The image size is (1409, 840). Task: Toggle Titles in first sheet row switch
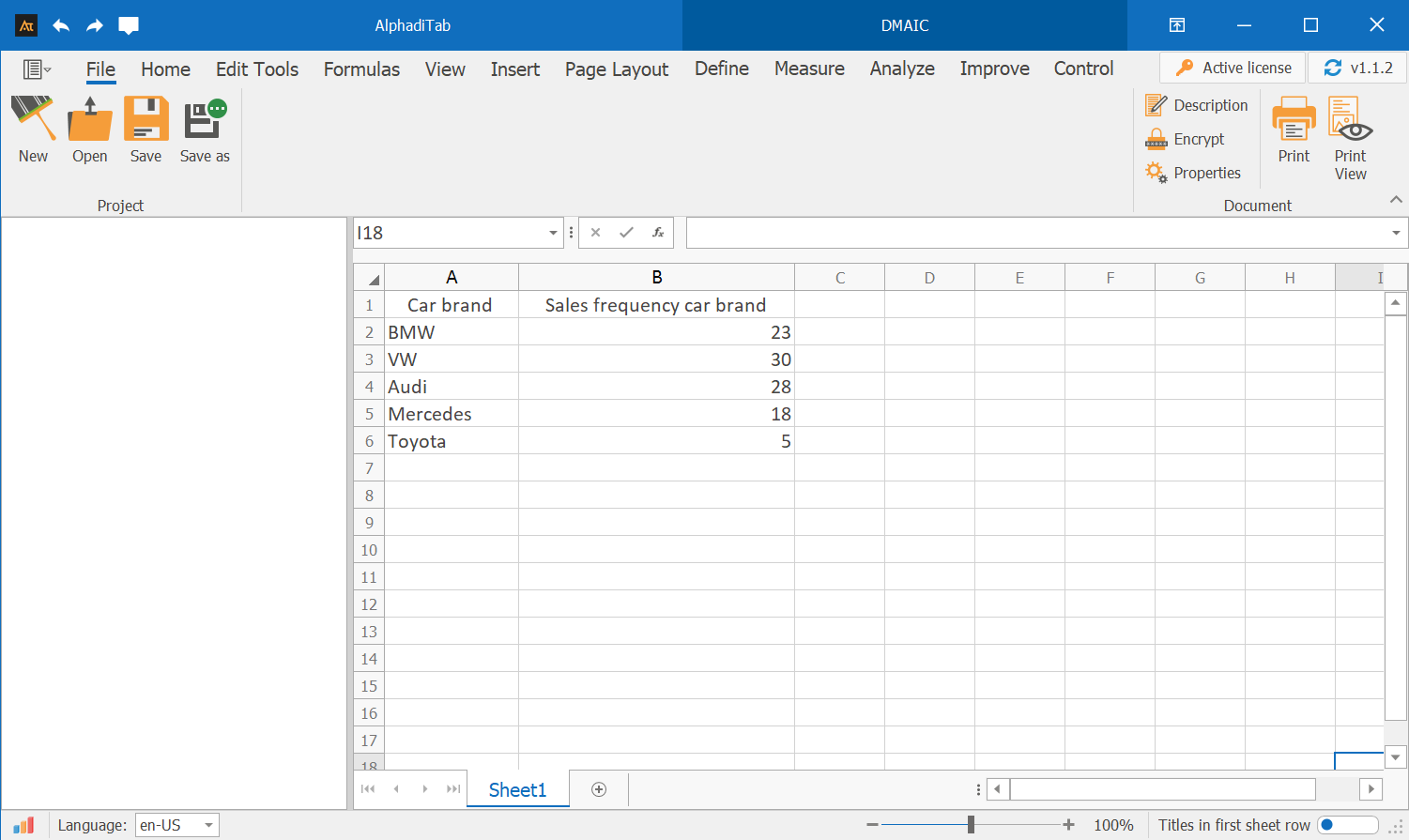click(1347, 825)
